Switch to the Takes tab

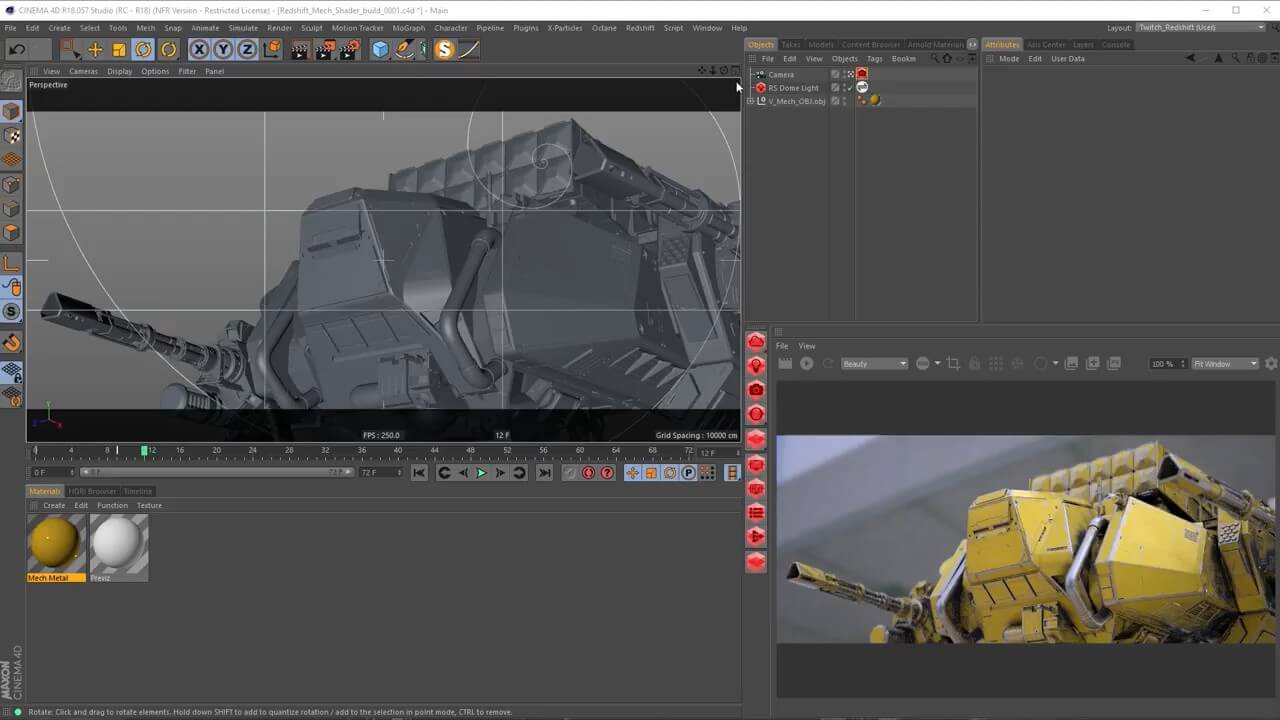tap(791, 44)
